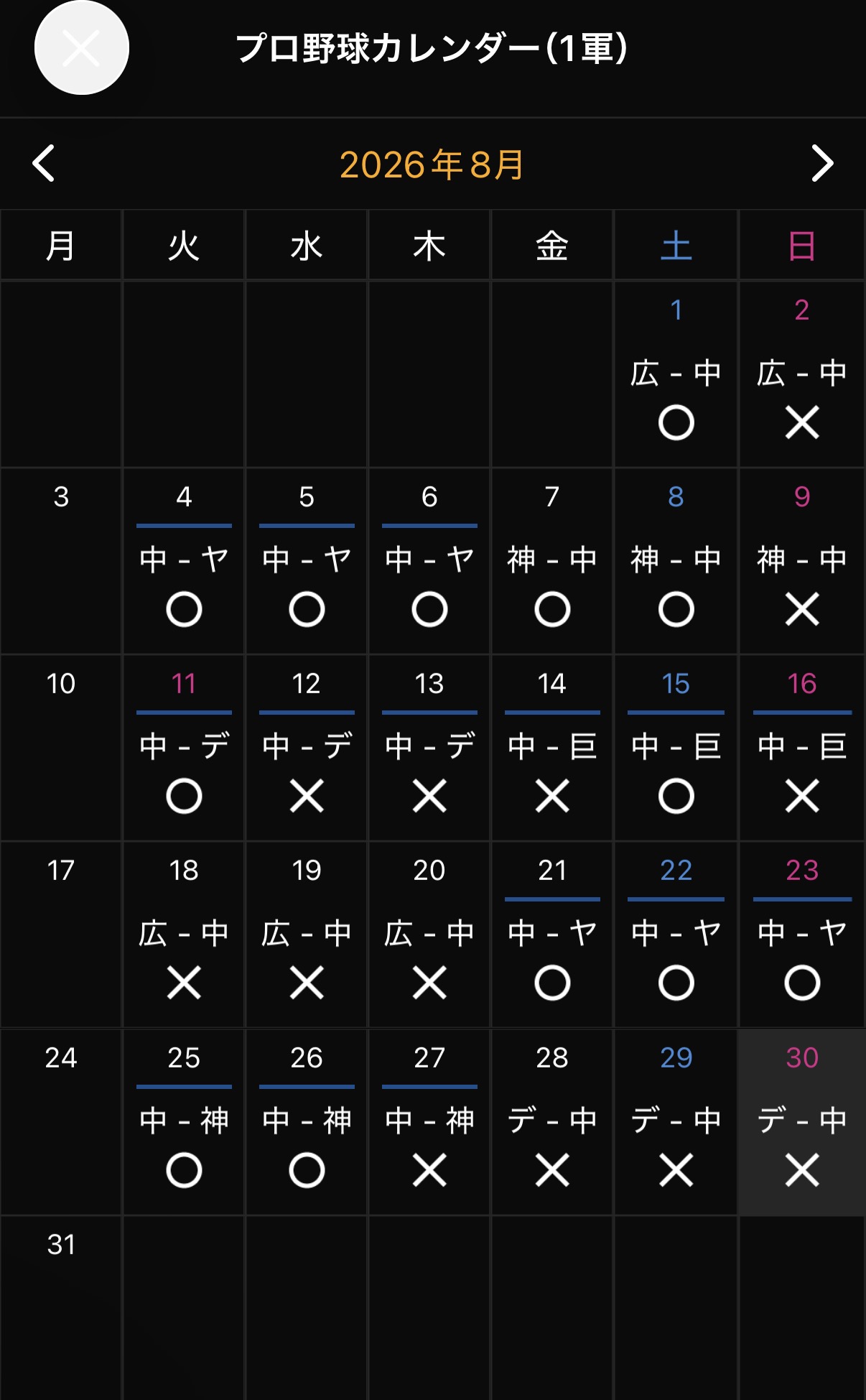866x1400 pixels.
Task: Open August 1 game 広-中 win circle
Action: (x=676, y=422)
